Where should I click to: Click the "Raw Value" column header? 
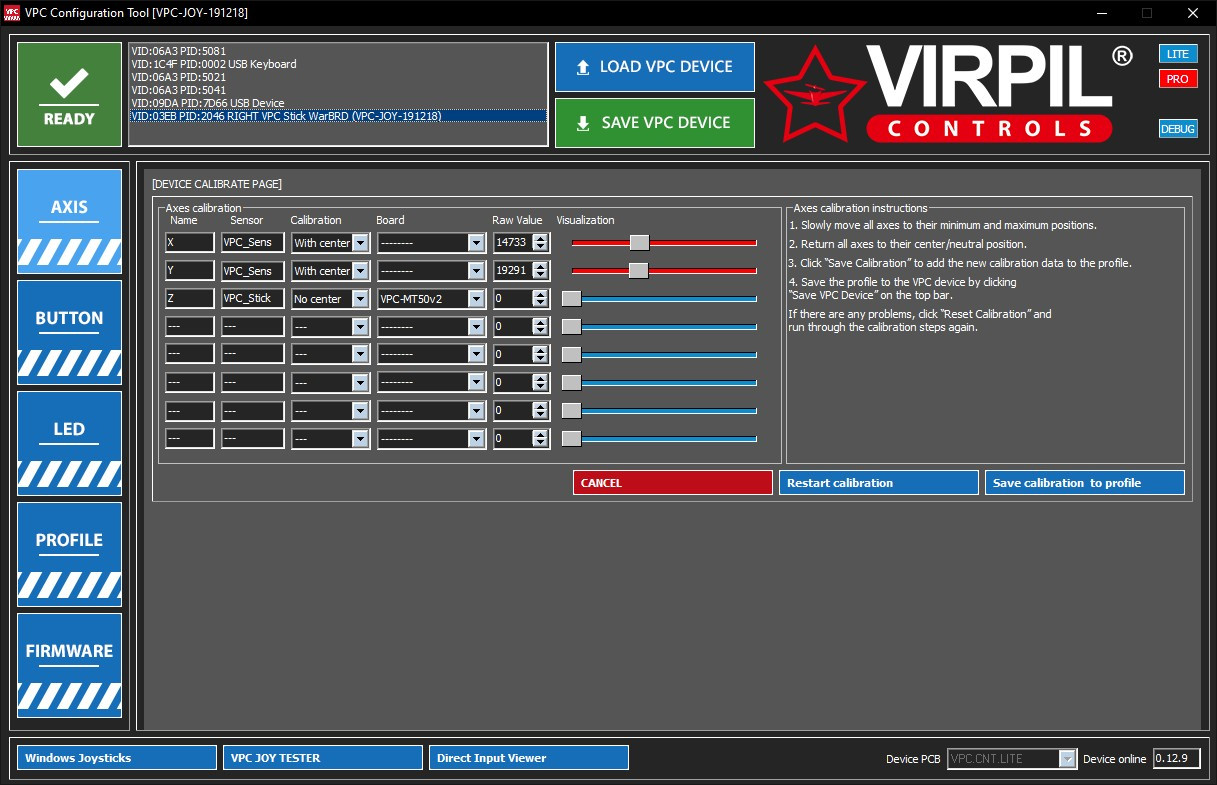pos(517,220)
